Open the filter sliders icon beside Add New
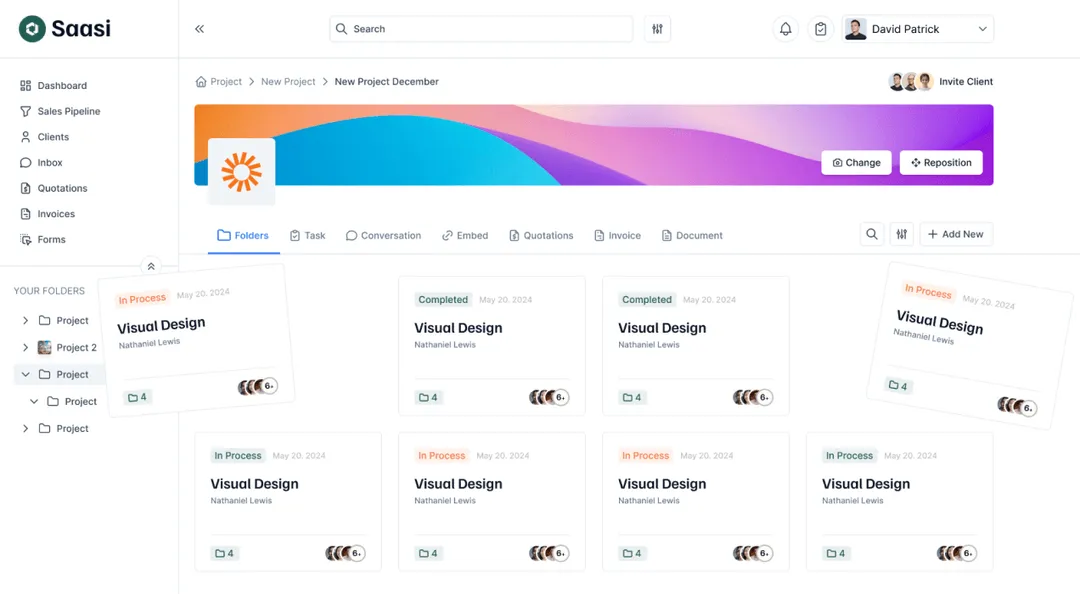This screenshot has height=594, width=1080. click(902, 234)
